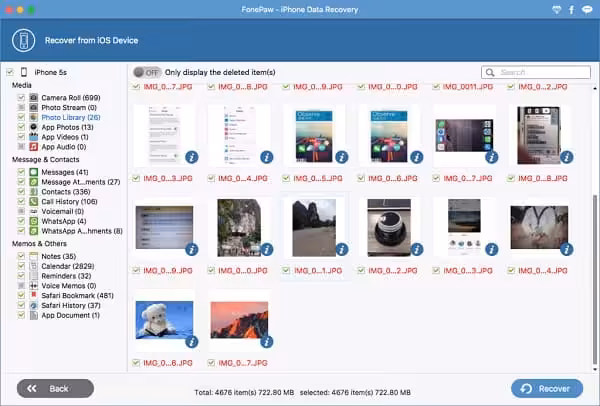Click the Calendar icon
The width and height of the screenshot is (600, 406).
pyautogui.click(x=34, y=266)
